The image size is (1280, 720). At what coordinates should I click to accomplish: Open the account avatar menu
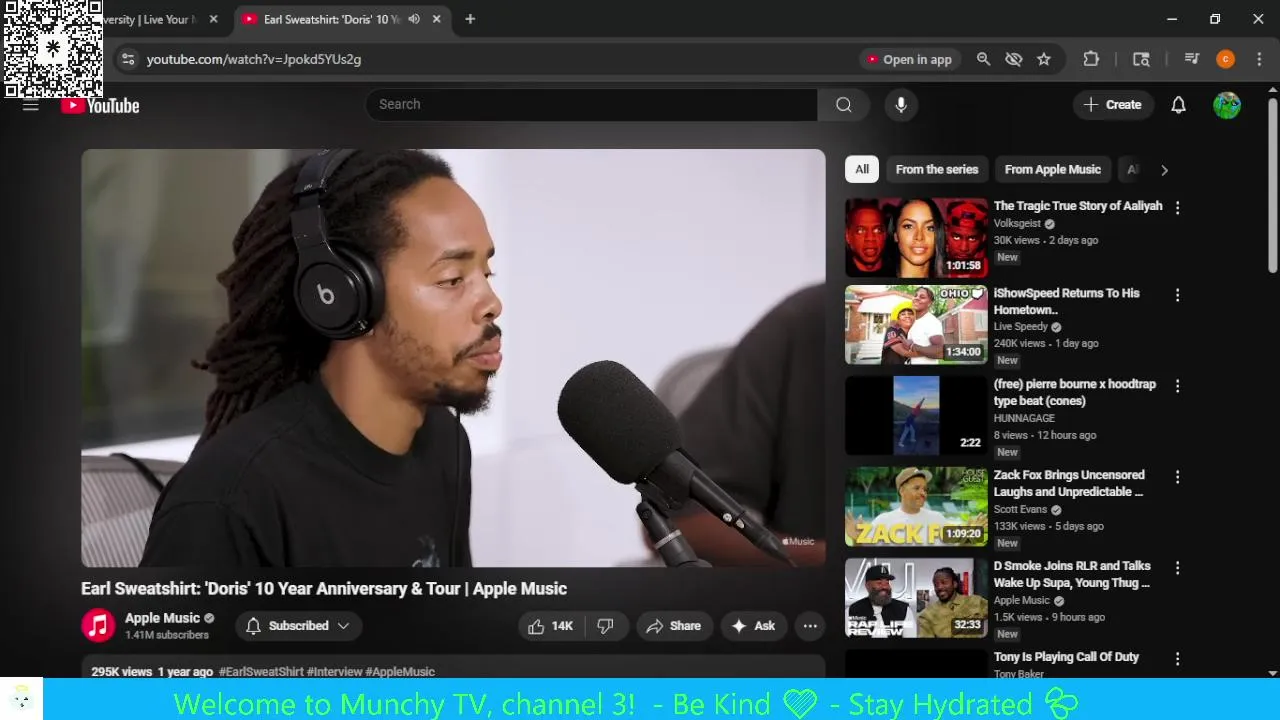(1227, 105)
